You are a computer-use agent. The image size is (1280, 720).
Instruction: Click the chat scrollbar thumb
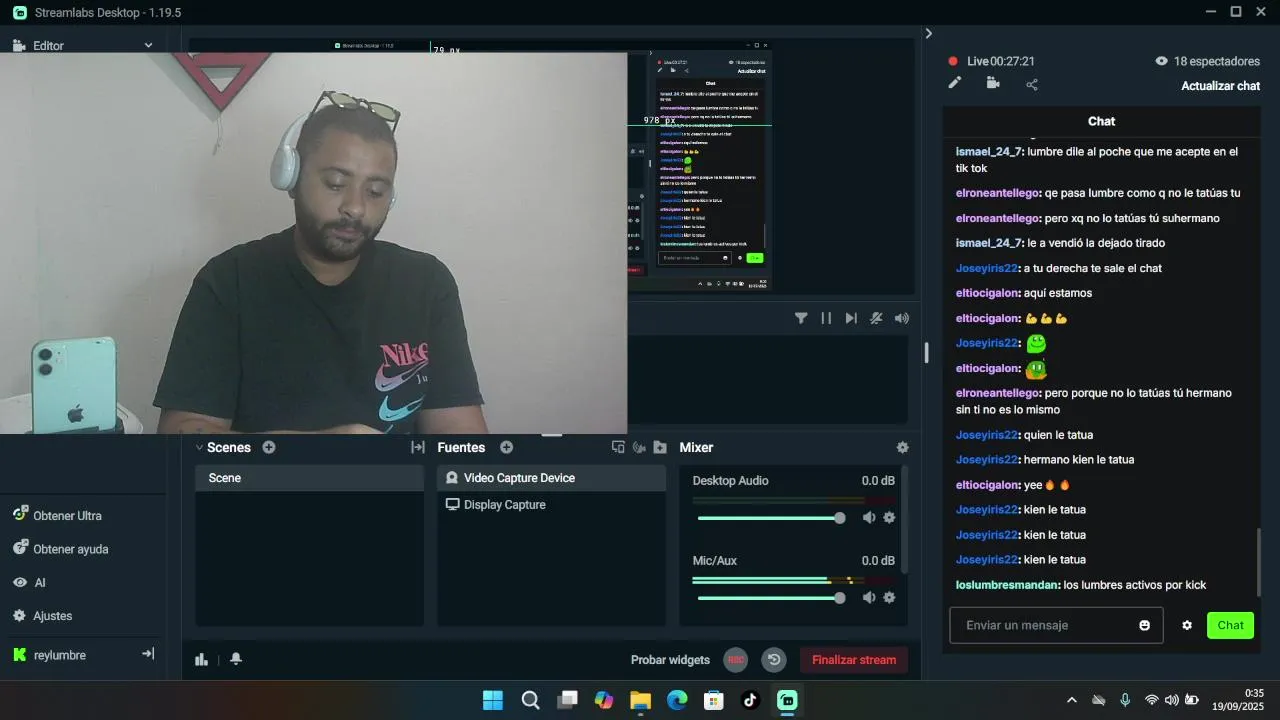coord(1258,562)
